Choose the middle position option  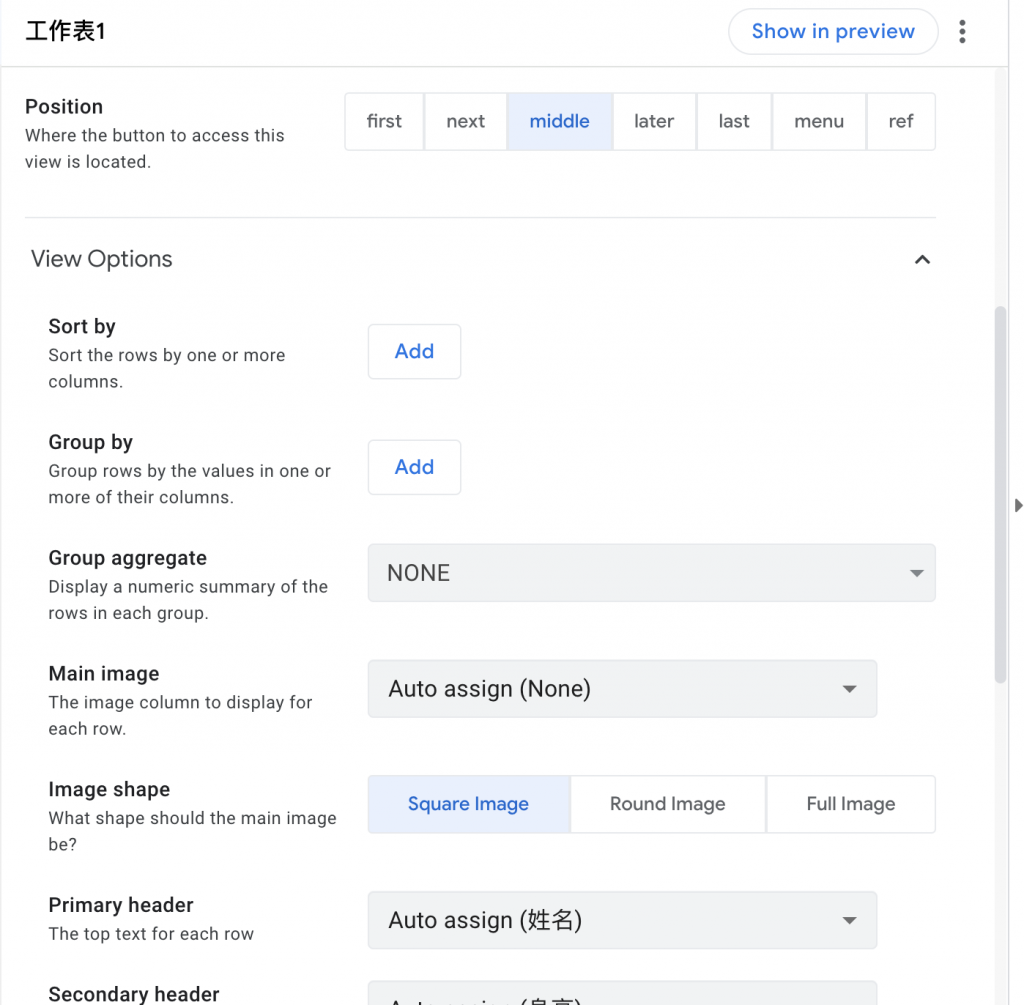coord(559,122)
